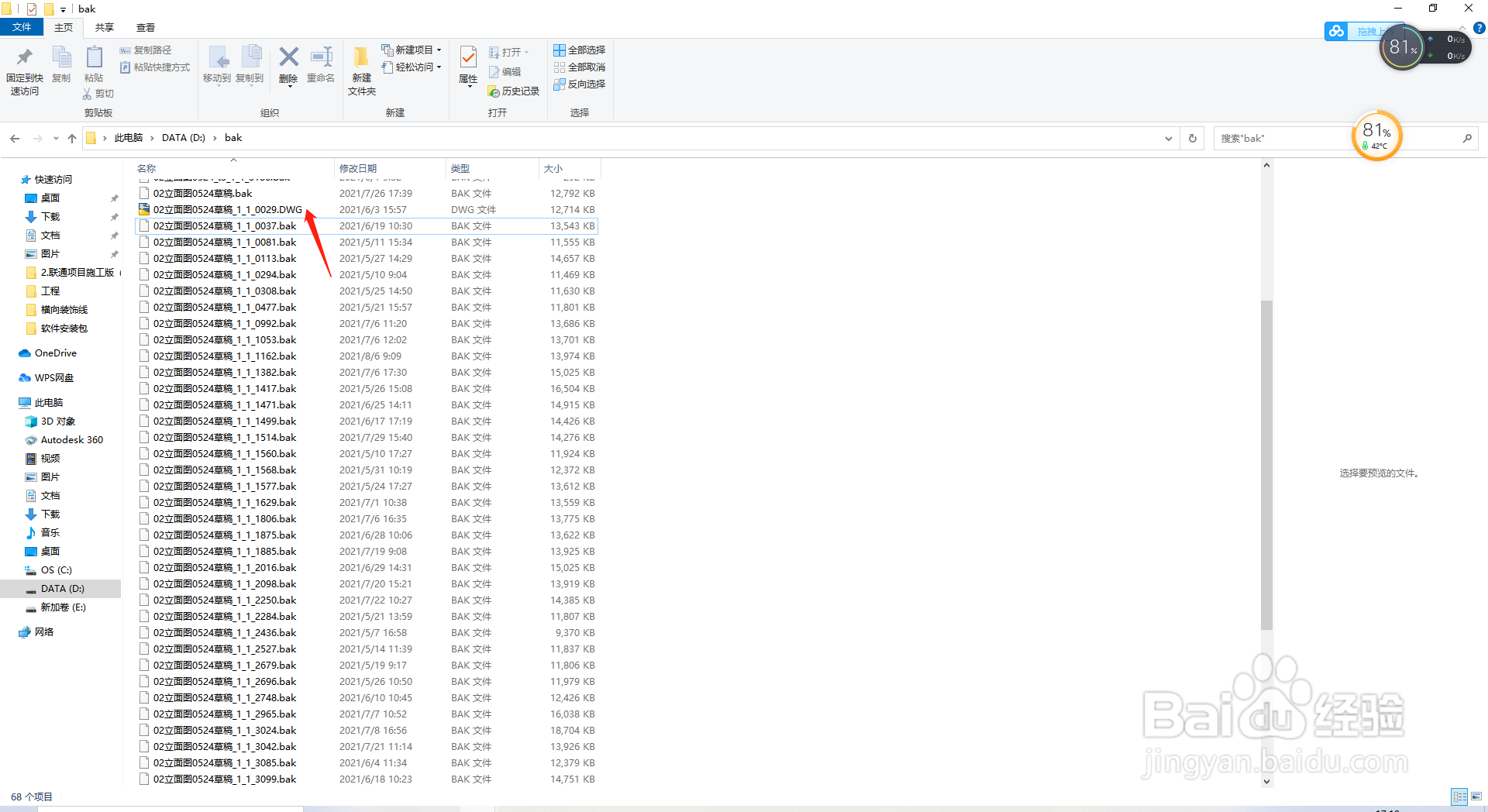Click the Back navigation arrow
This screenshot has height=812, width=1488.
pos(15,138)
